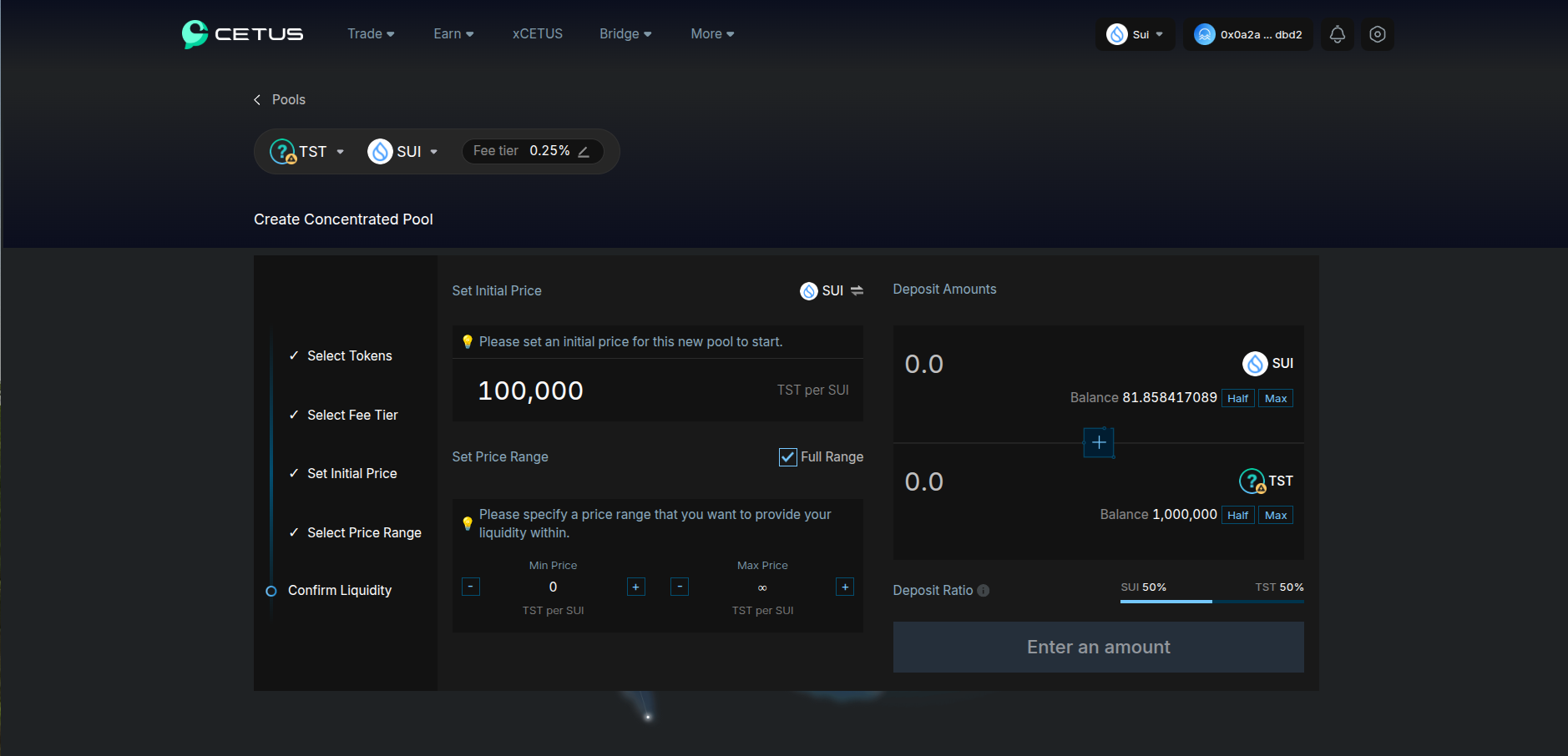Click the SUI 50% ratio label
Viewport: 1568px width, 756px height.
(1143, 587)
